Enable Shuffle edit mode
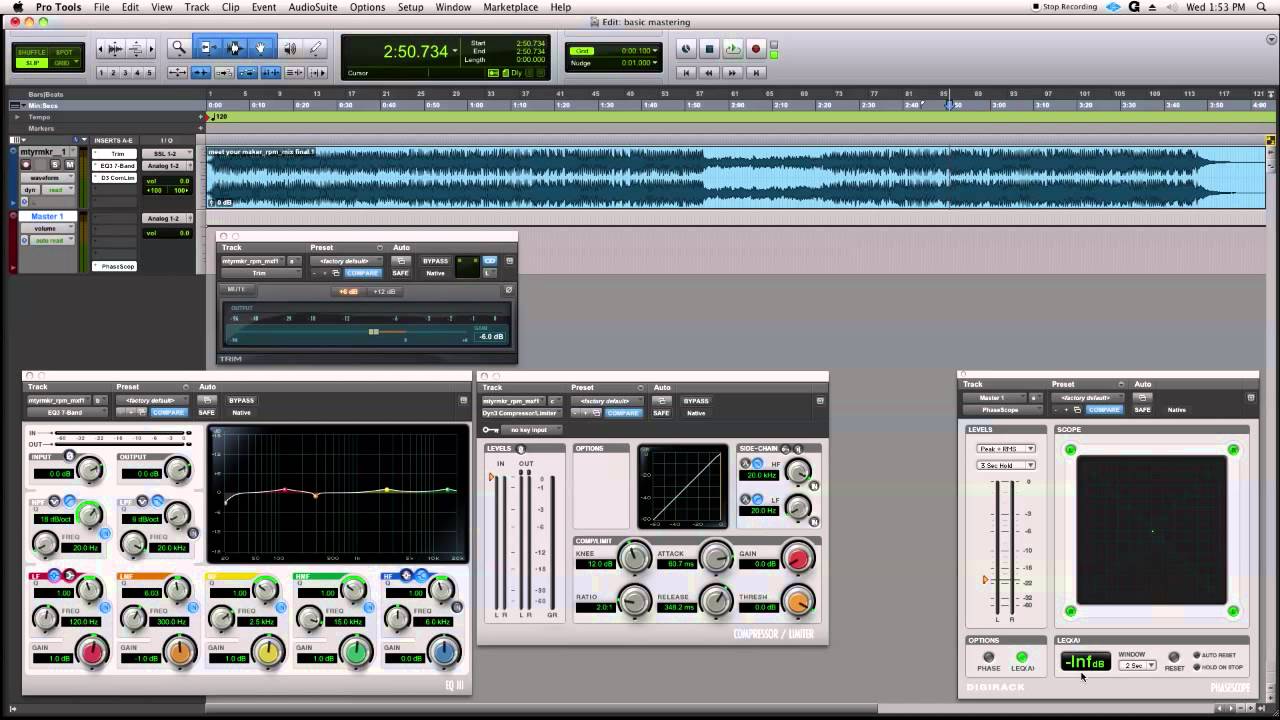 [31, 52]
